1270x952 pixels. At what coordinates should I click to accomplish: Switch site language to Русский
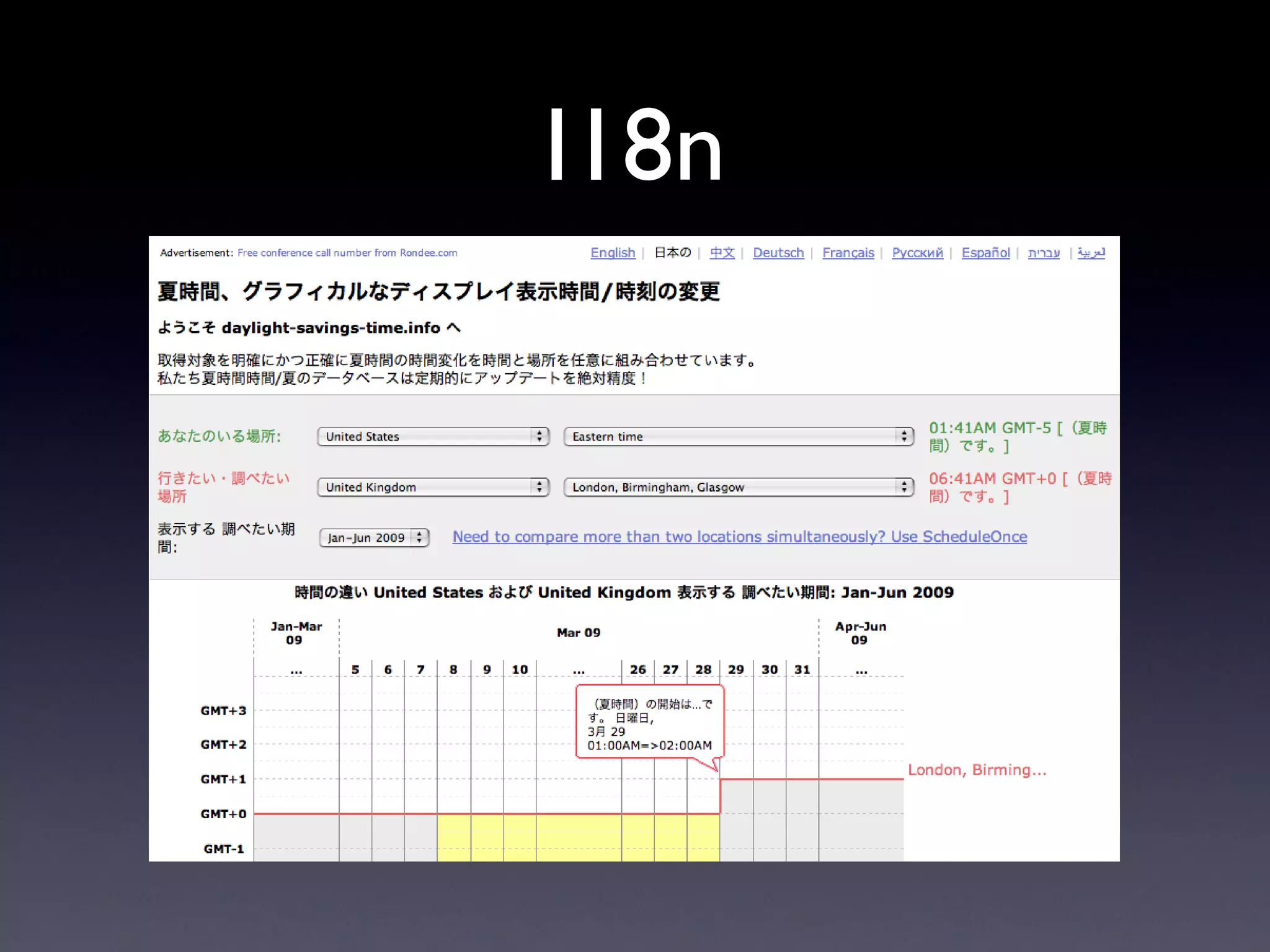click(918, 253)
